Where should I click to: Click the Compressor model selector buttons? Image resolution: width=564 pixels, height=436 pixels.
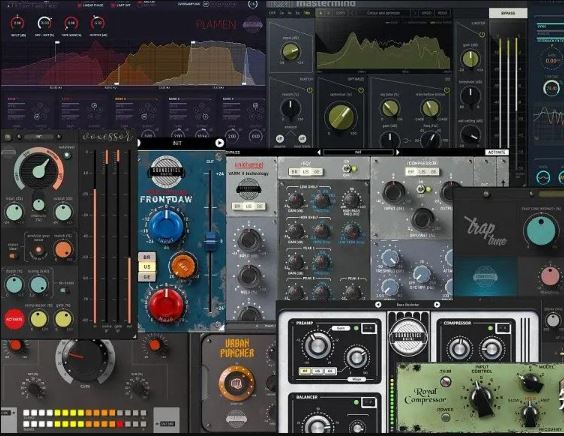tap(422, 172)
